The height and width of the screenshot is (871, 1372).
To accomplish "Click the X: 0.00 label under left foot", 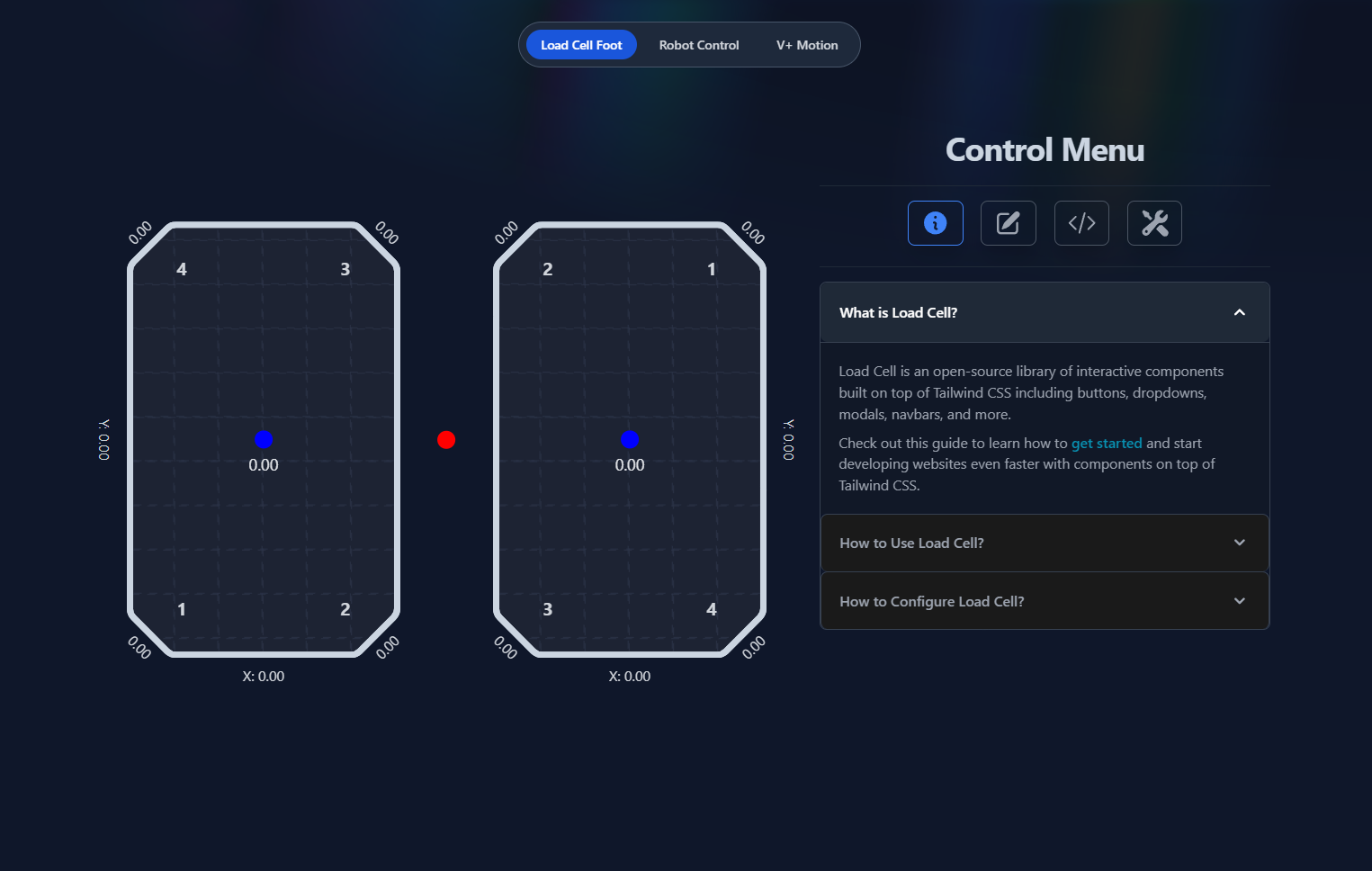I will (264, 677).
